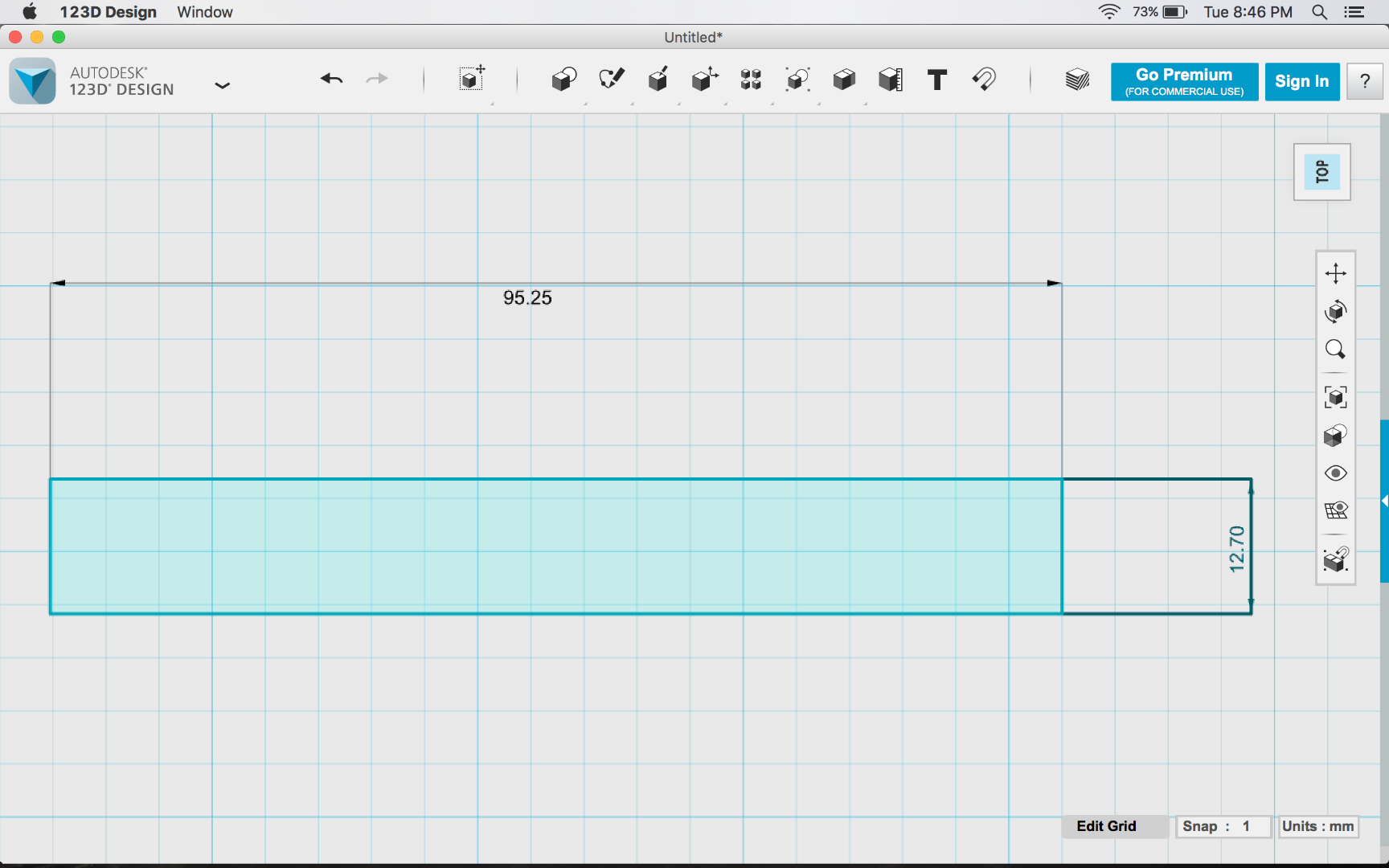Select the Text tool
This screenshot has width=1389, height=868.
[937, 79]
